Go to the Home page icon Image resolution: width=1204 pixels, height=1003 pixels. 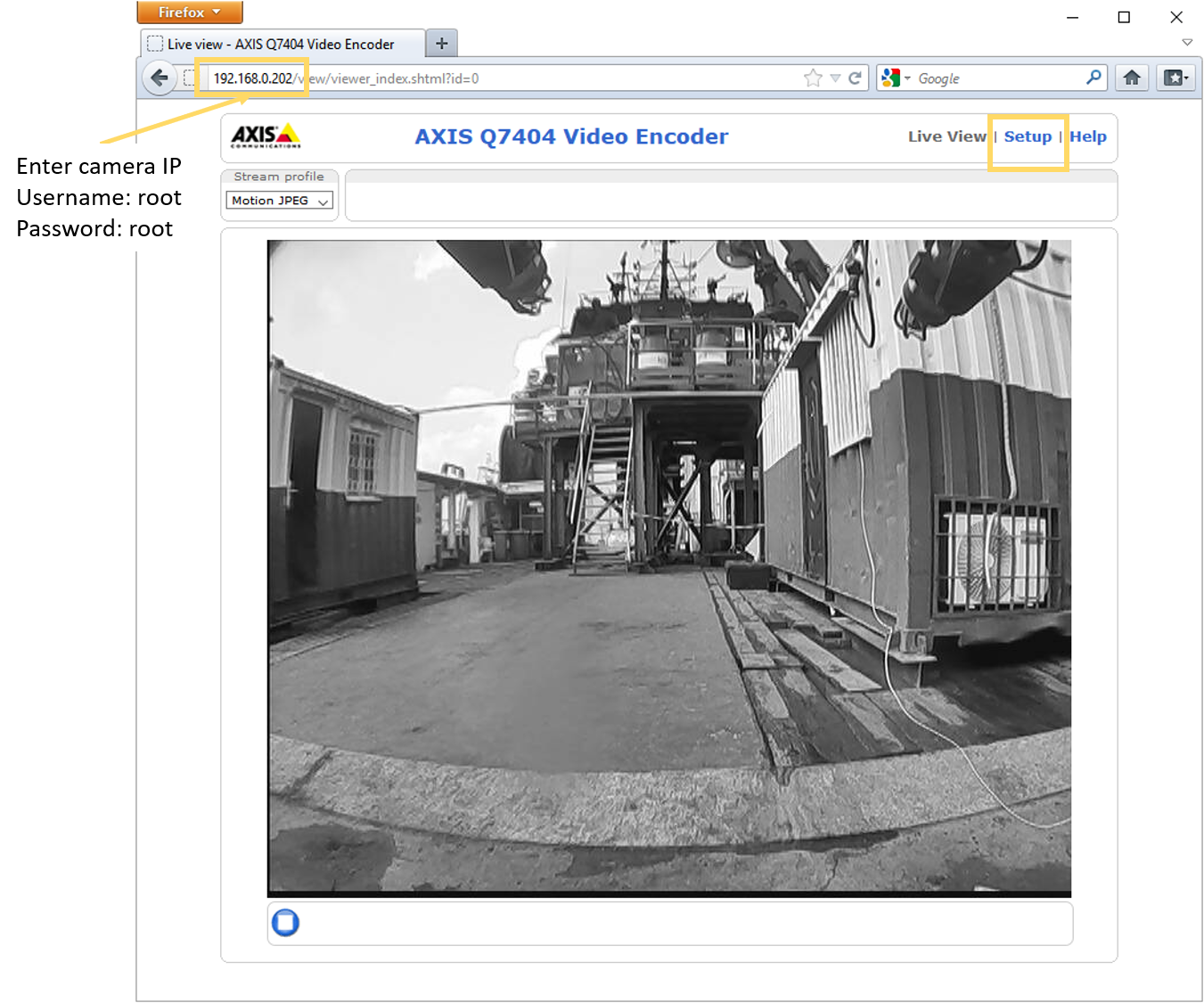(1132, 78)
